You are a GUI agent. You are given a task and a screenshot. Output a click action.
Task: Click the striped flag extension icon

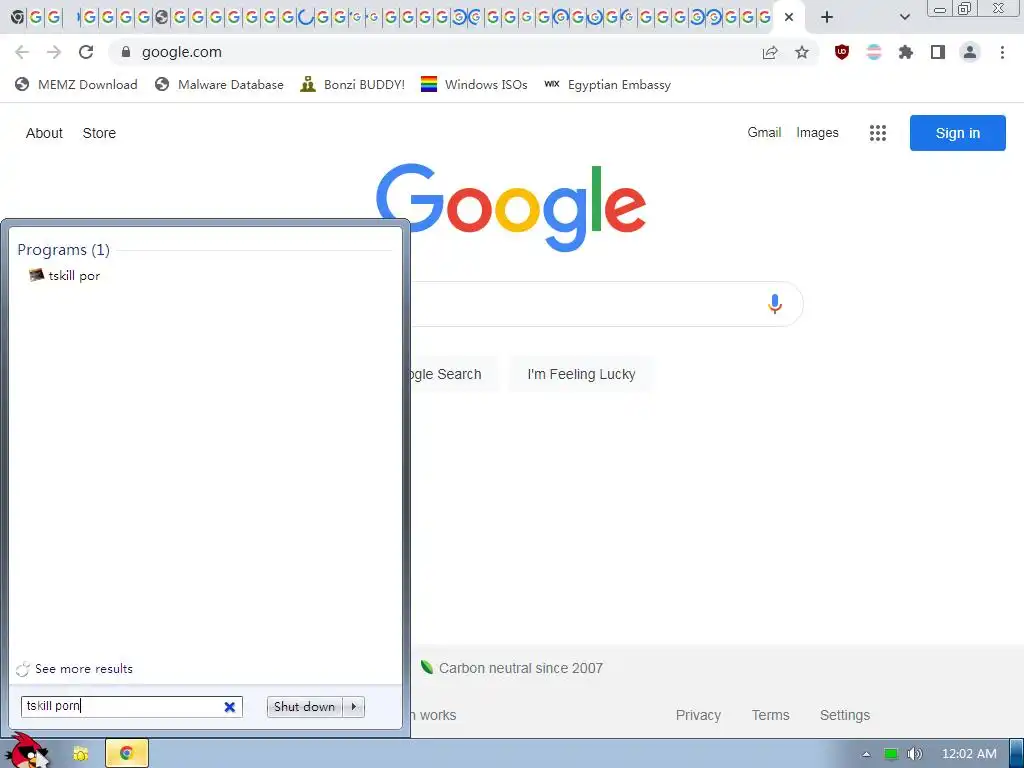pyautogui.click(x=874, y=52)
